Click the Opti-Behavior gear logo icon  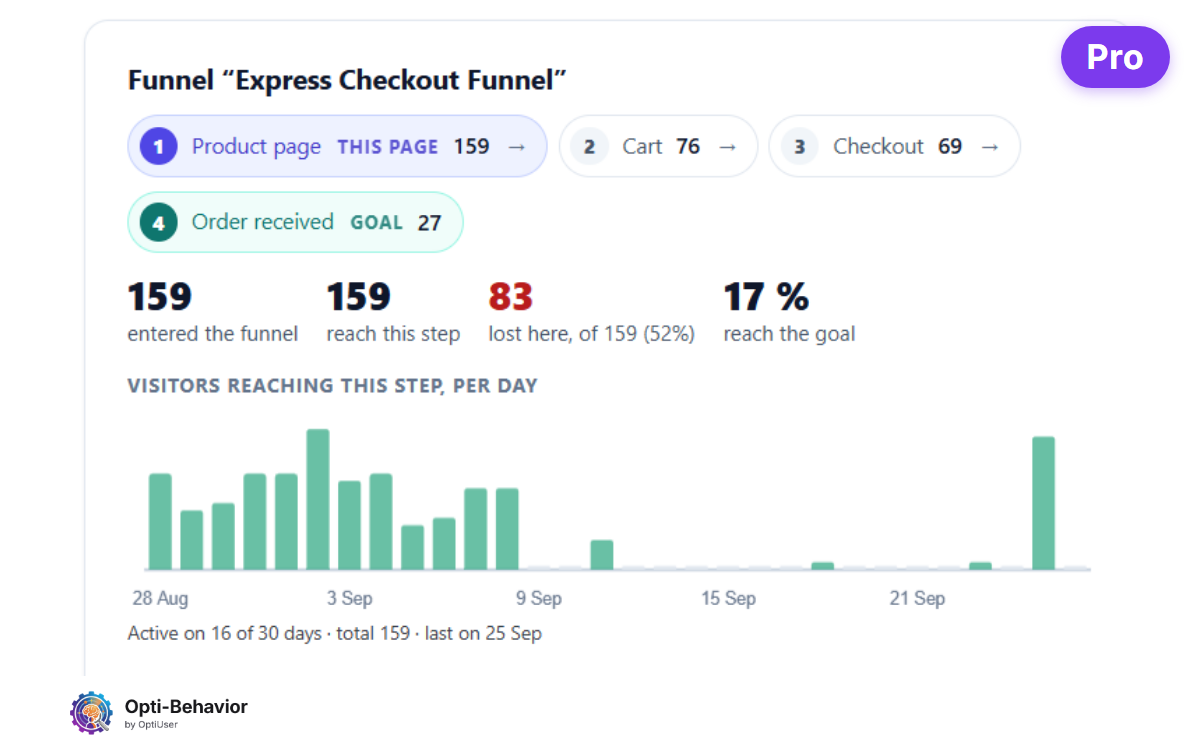pyautogui.click(x=92, y=713)
